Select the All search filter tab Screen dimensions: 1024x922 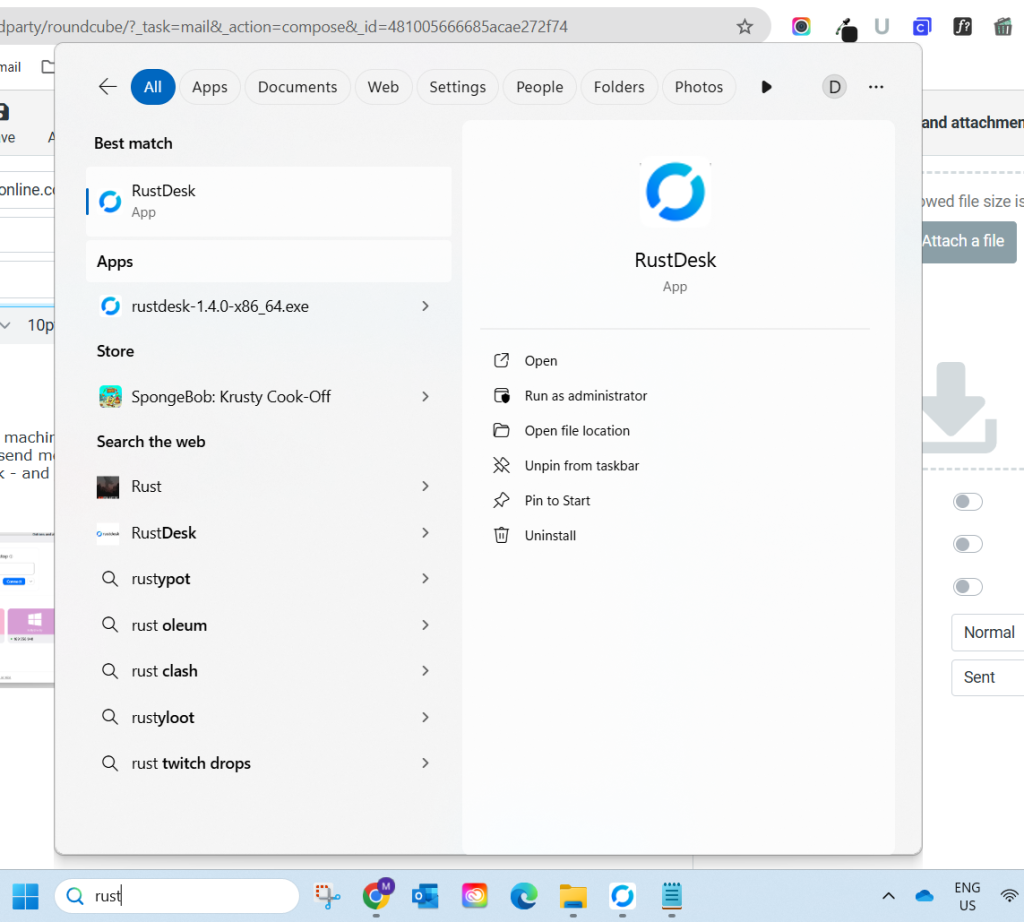(153, 87)
